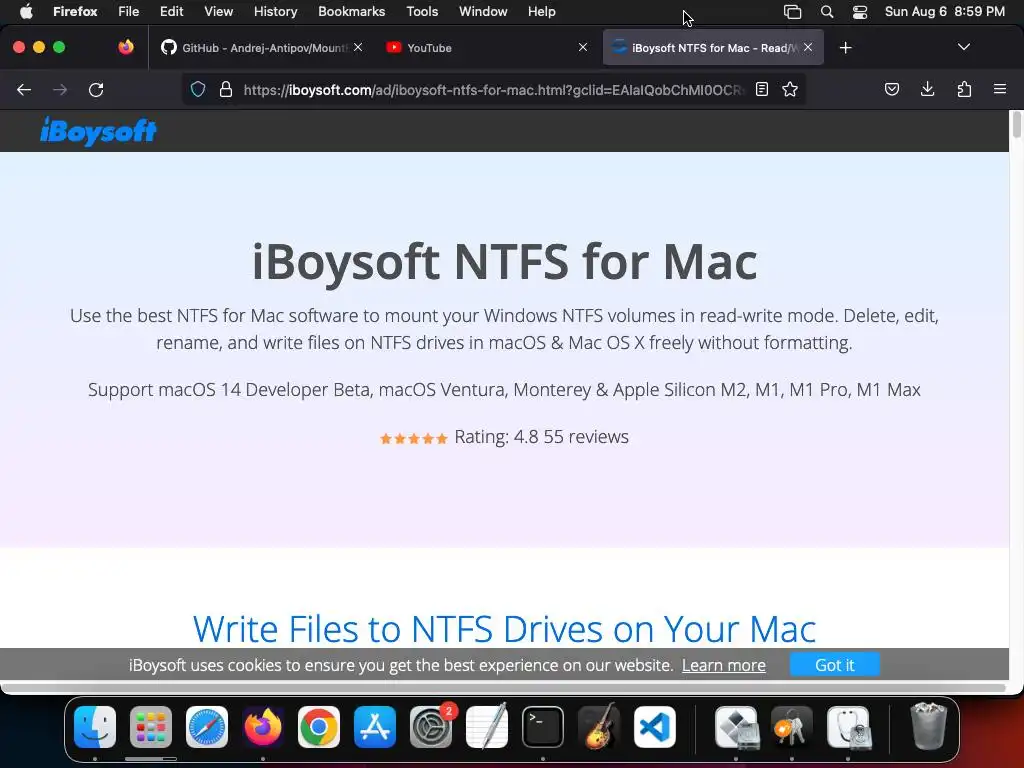This screenshot has height=768, width=1024.
Task: Open Launchpad from the dock
Action: [x=151, y=726]
